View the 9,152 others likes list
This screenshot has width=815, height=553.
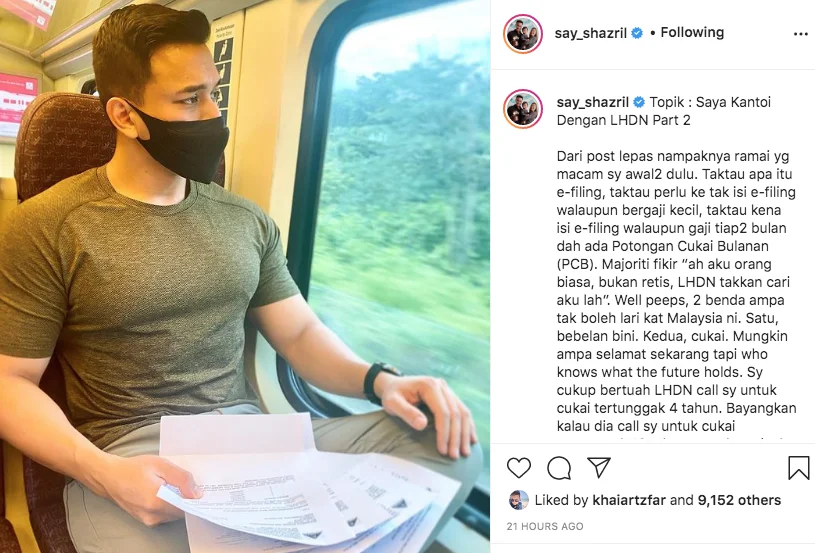[739, 500]
